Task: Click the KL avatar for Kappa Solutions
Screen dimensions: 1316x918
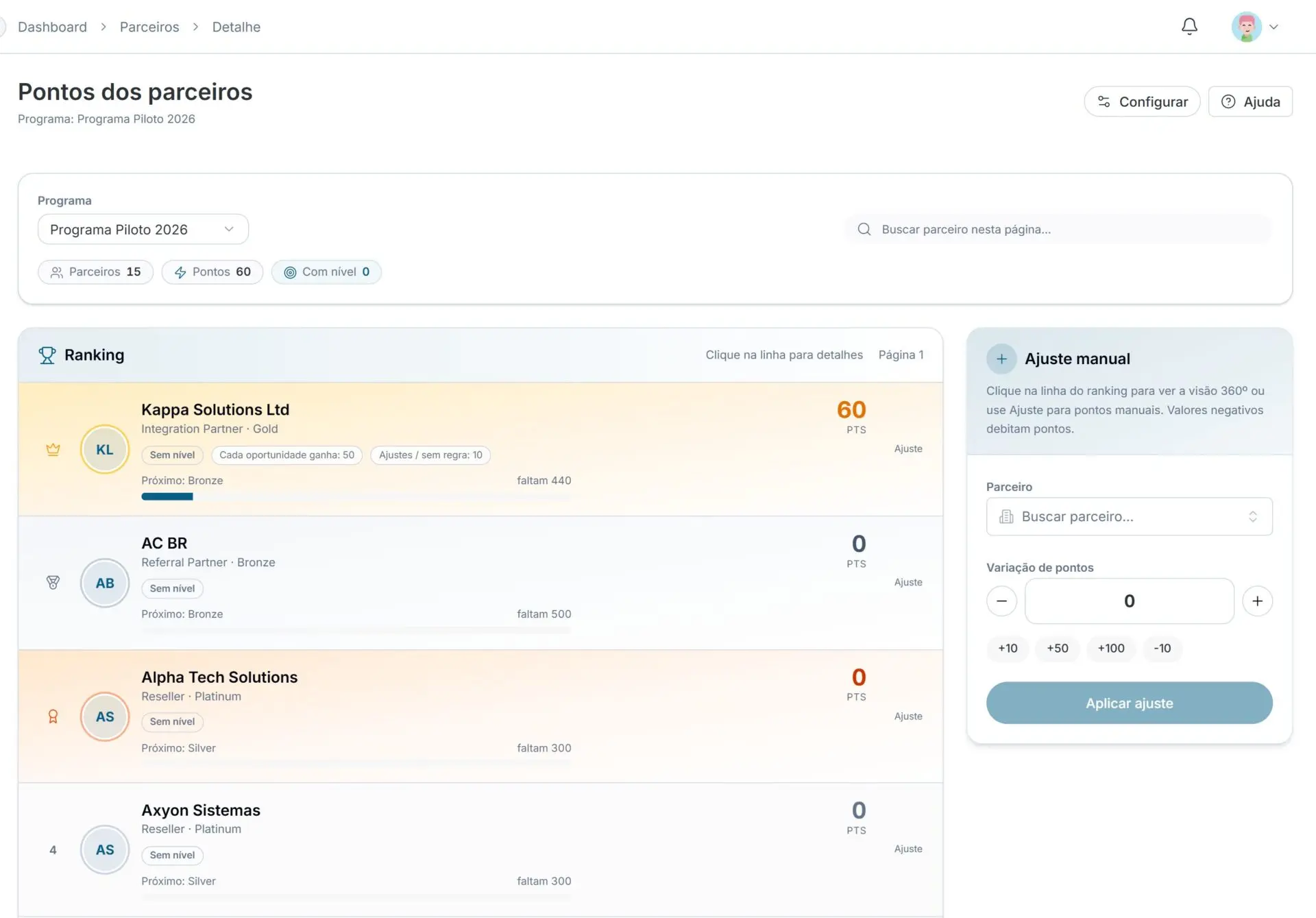Action: point(105,450)
